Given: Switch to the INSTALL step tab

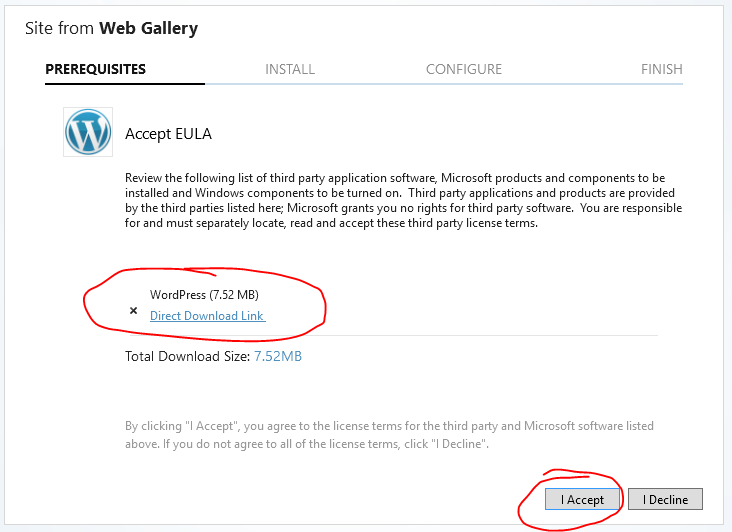Looking at the screenshot, I should pyautogui.click(x=290, y=69).
